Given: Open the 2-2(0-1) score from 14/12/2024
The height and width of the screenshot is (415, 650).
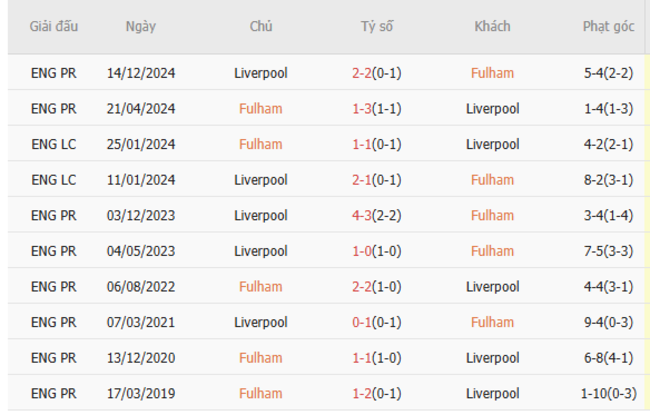Looking at the screenshot, I should (377, 73).
